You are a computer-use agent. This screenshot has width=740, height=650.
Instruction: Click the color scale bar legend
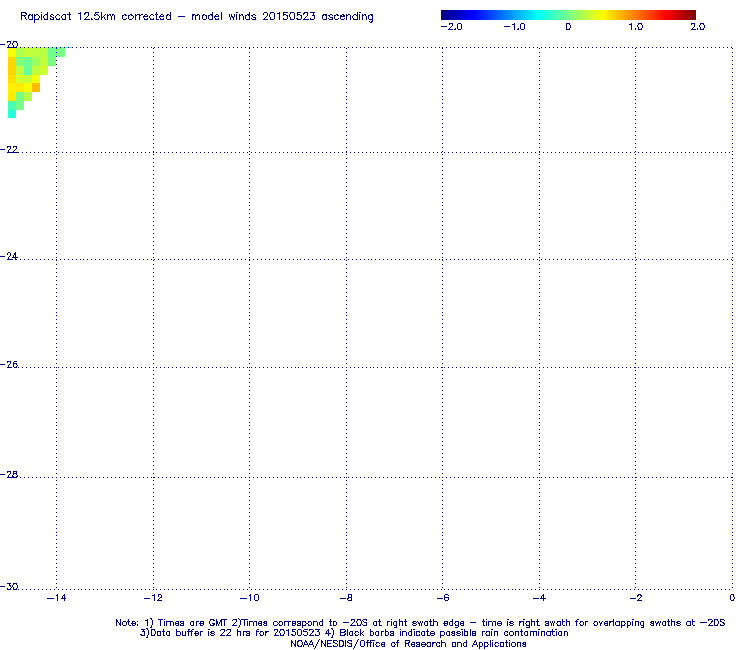click(x=568, y=15)
